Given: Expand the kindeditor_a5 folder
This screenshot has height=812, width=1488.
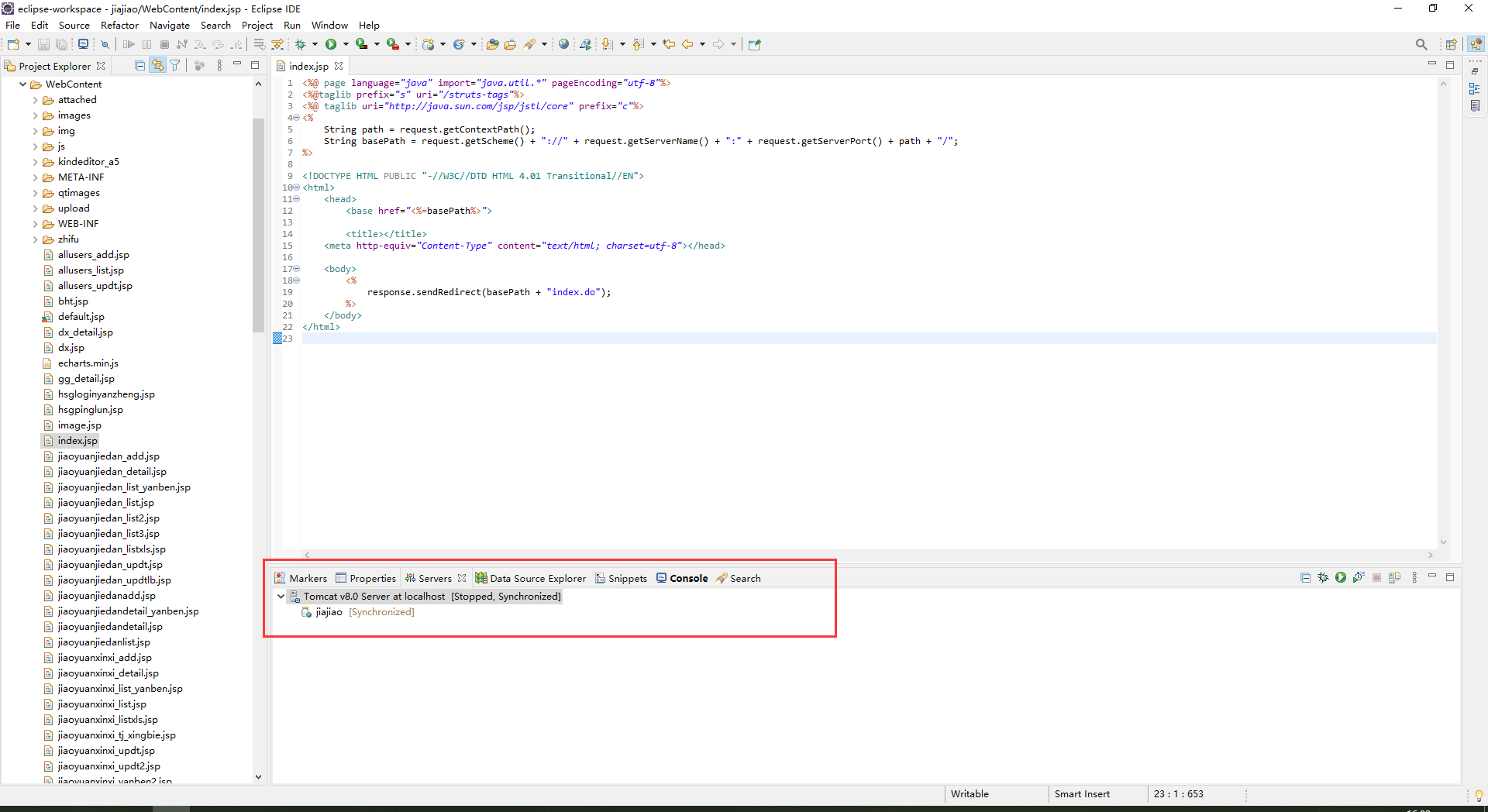Looking at the screenshot, I should tap(36, 162).
